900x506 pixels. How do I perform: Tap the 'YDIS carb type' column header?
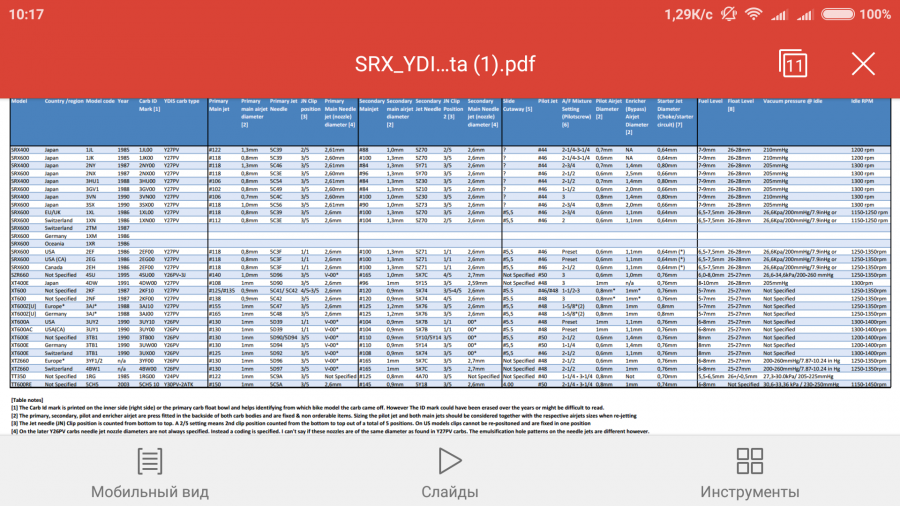(182, 101)
